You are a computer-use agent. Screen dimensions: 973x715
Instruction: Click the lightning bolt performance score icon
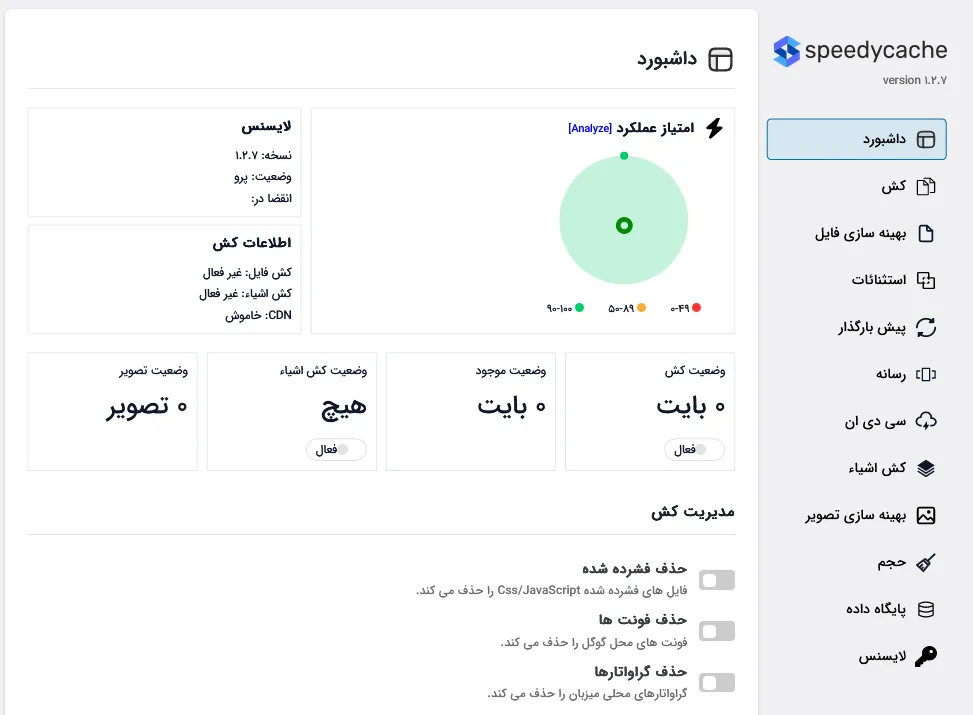click(714, 128)
